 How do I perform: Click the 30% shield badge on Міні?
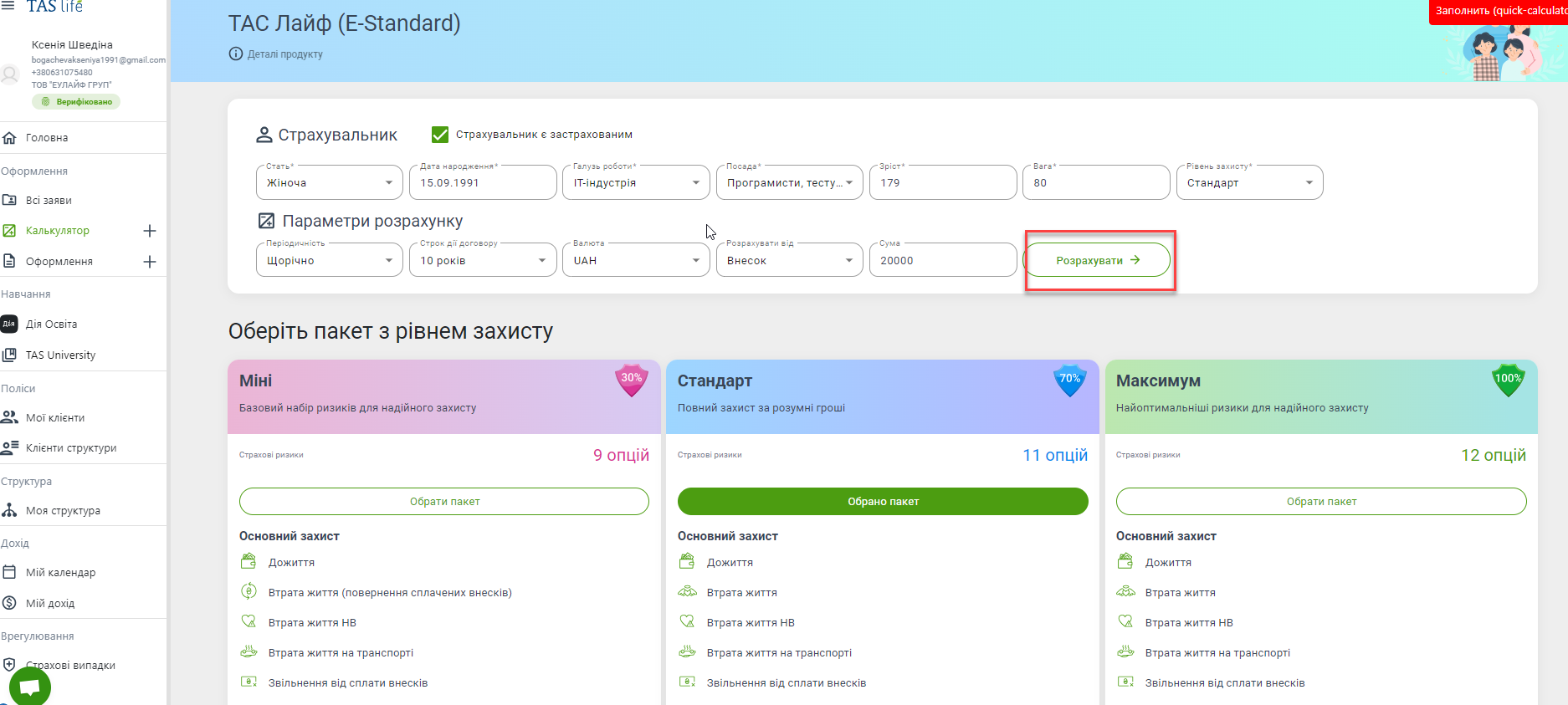tap(632, 380)
